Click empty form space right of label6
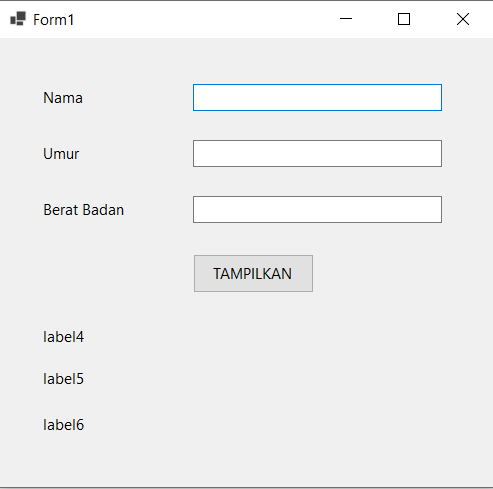The width and height of the screenshot is (493, 489). coord(267,425)
